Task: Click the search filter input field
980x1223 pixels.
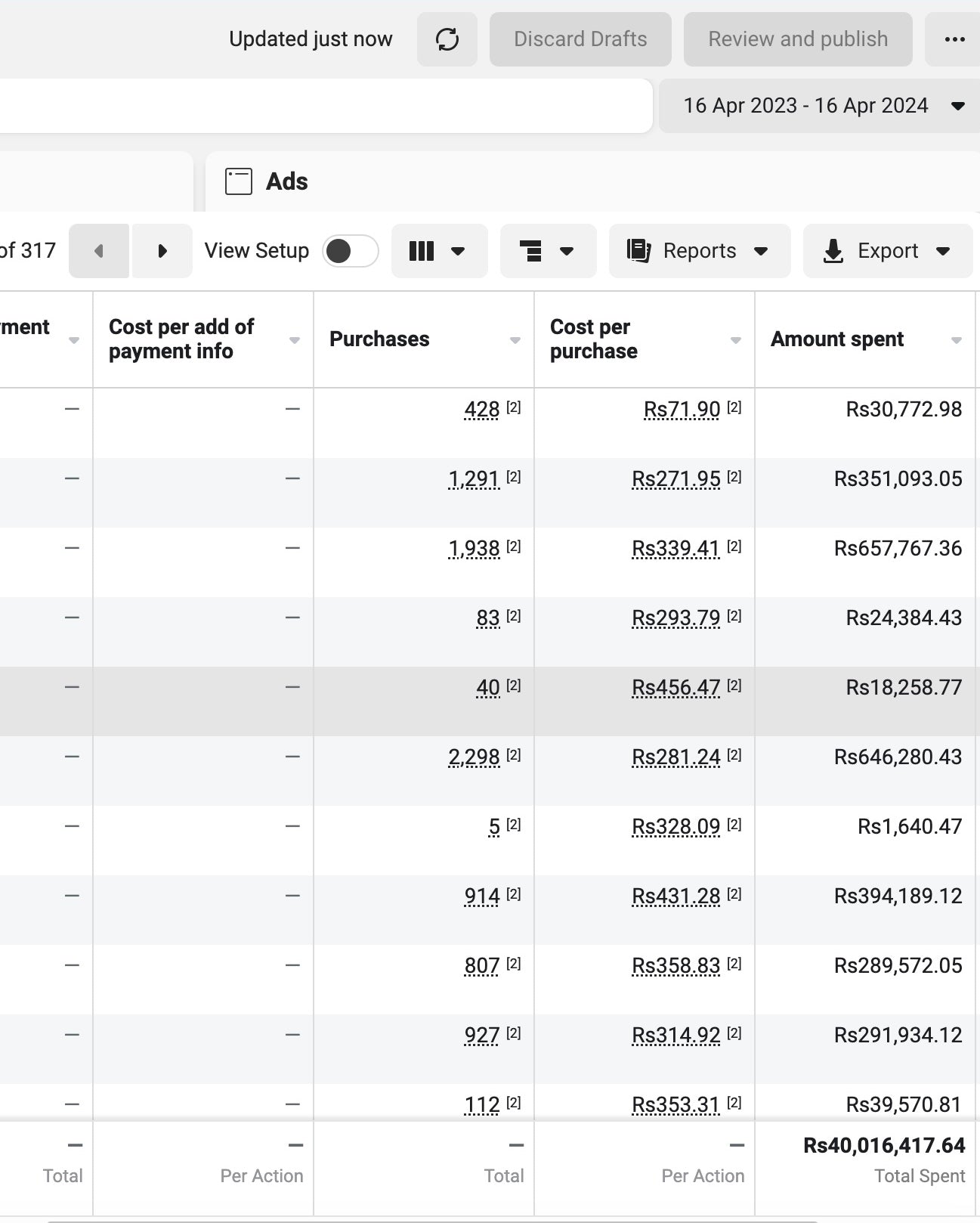Action: (325, 106)
